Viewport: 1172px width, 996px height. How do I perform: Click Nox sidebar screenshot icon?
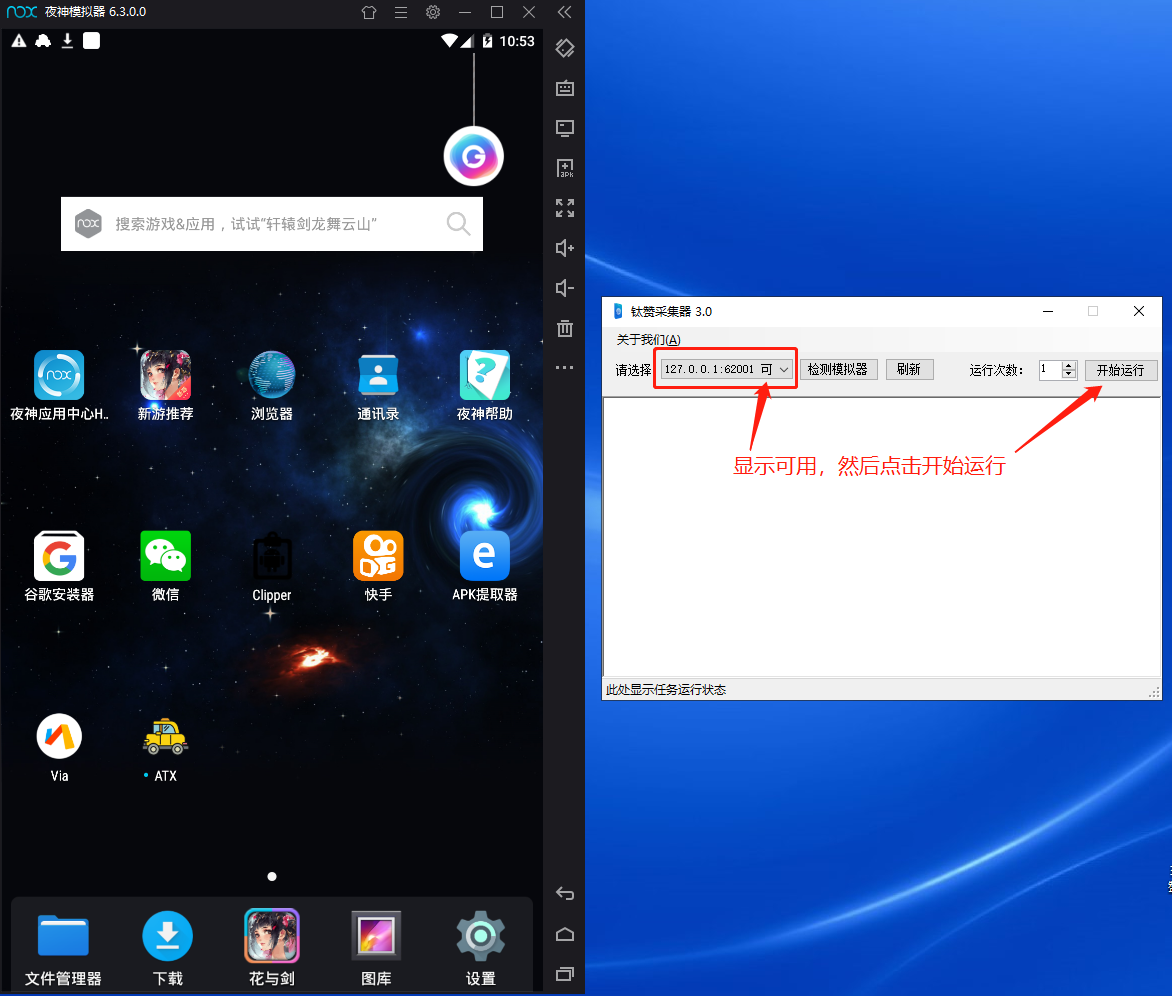565,128
